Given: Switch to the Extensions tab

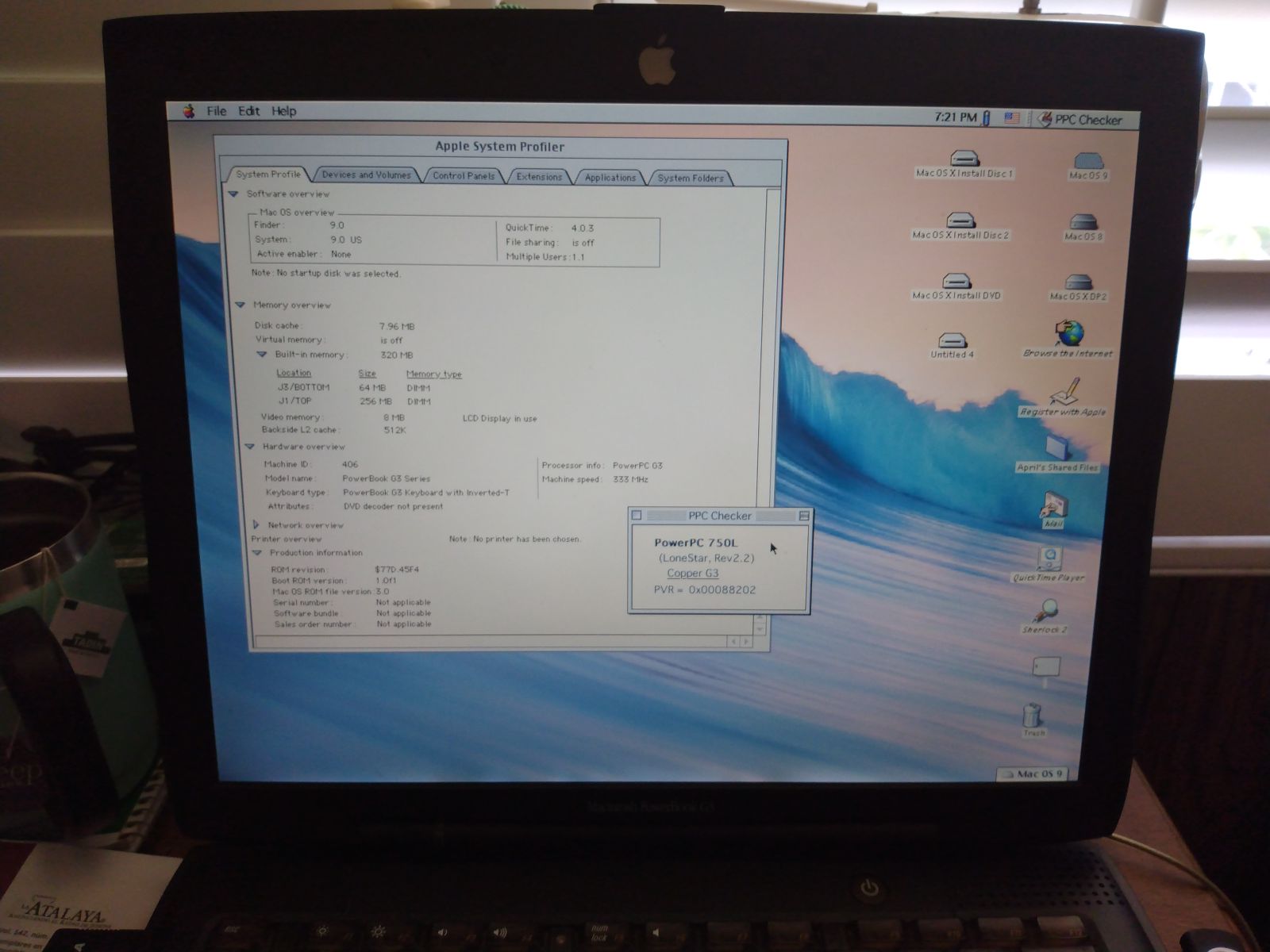Looking at the screenshot, I should click(539, 176).
